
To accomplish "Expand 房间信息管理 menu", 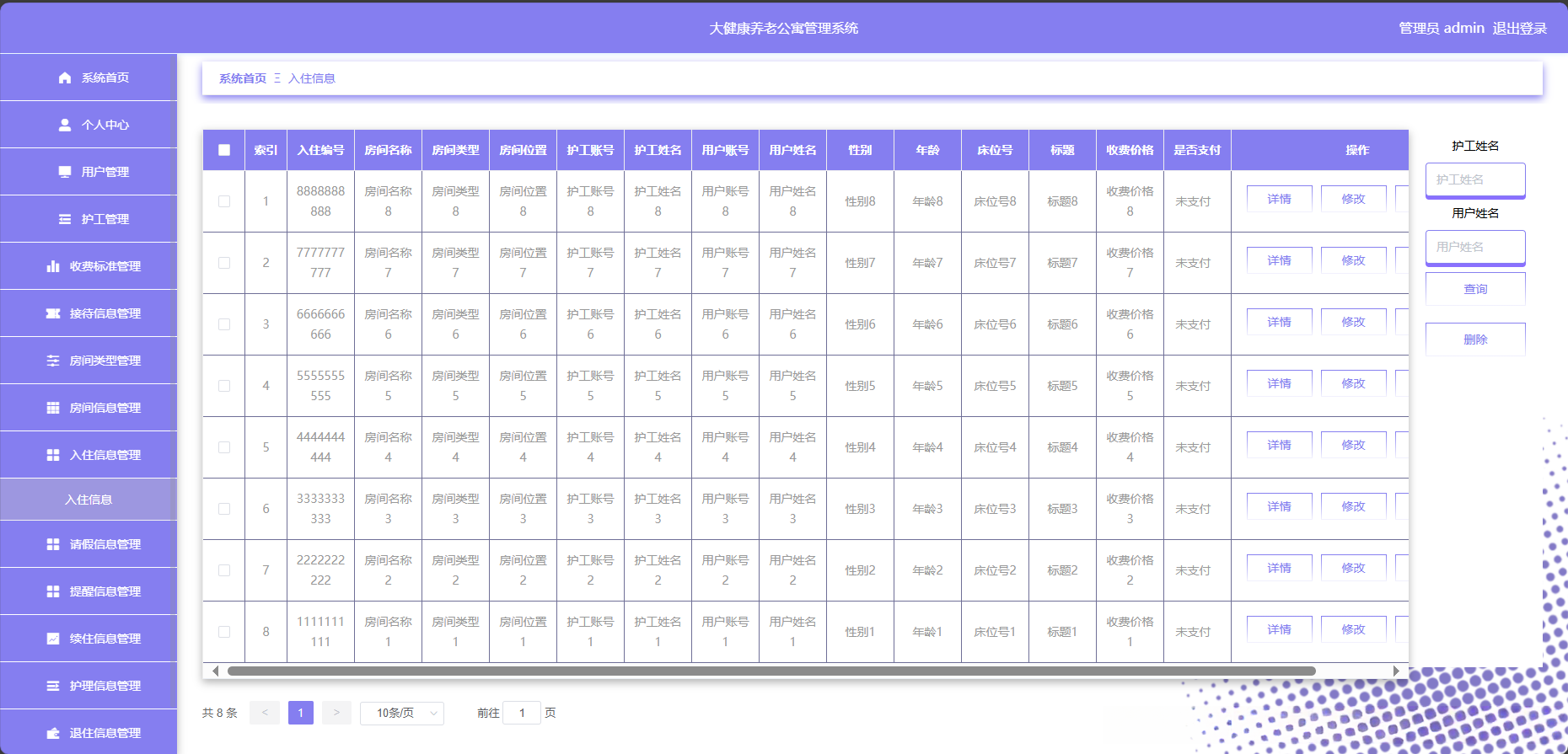I will [x=89, y=408].
